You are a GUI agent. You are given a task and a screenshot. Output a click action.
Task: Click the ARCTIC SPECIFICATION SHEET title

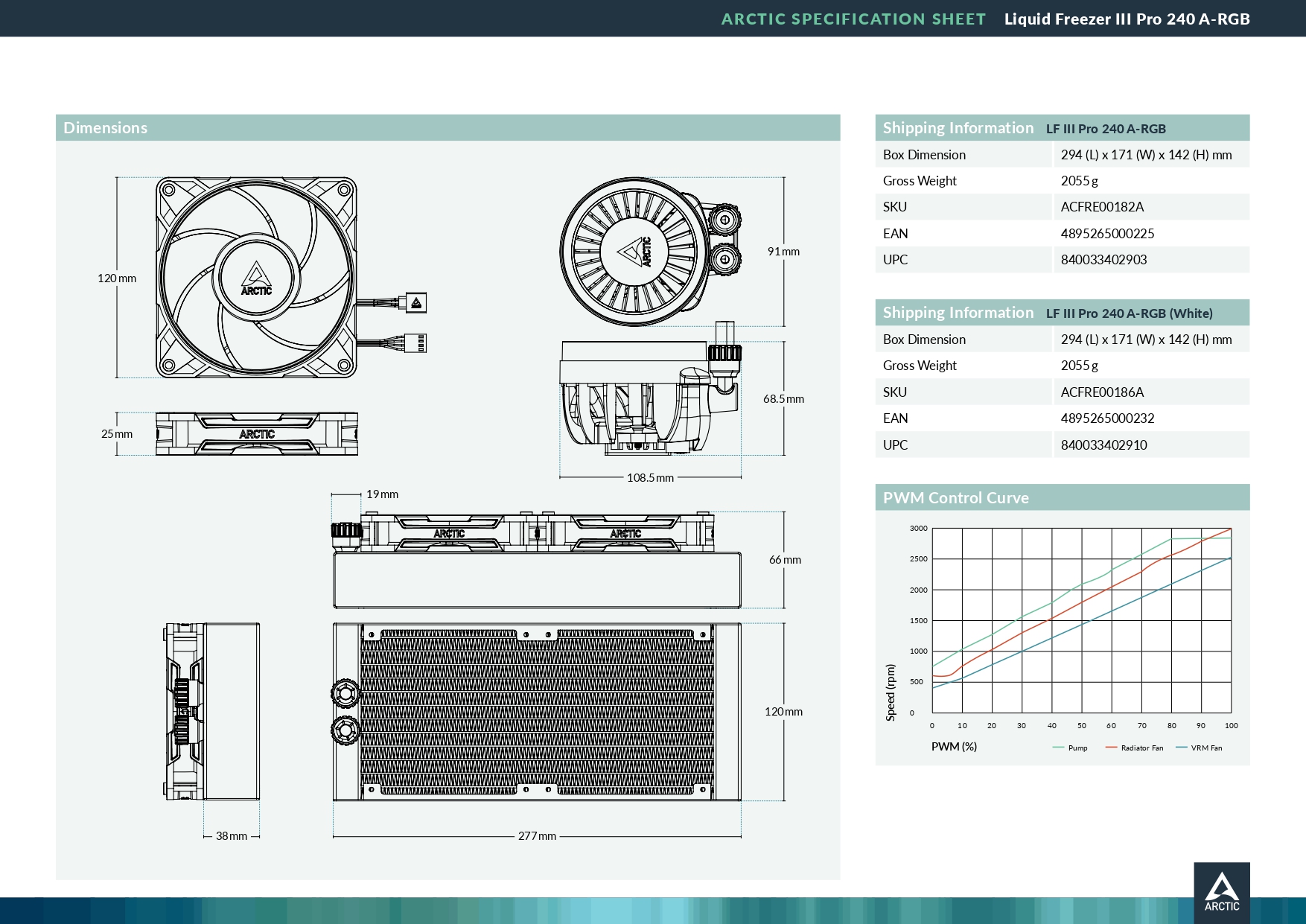tap(853, 19)
